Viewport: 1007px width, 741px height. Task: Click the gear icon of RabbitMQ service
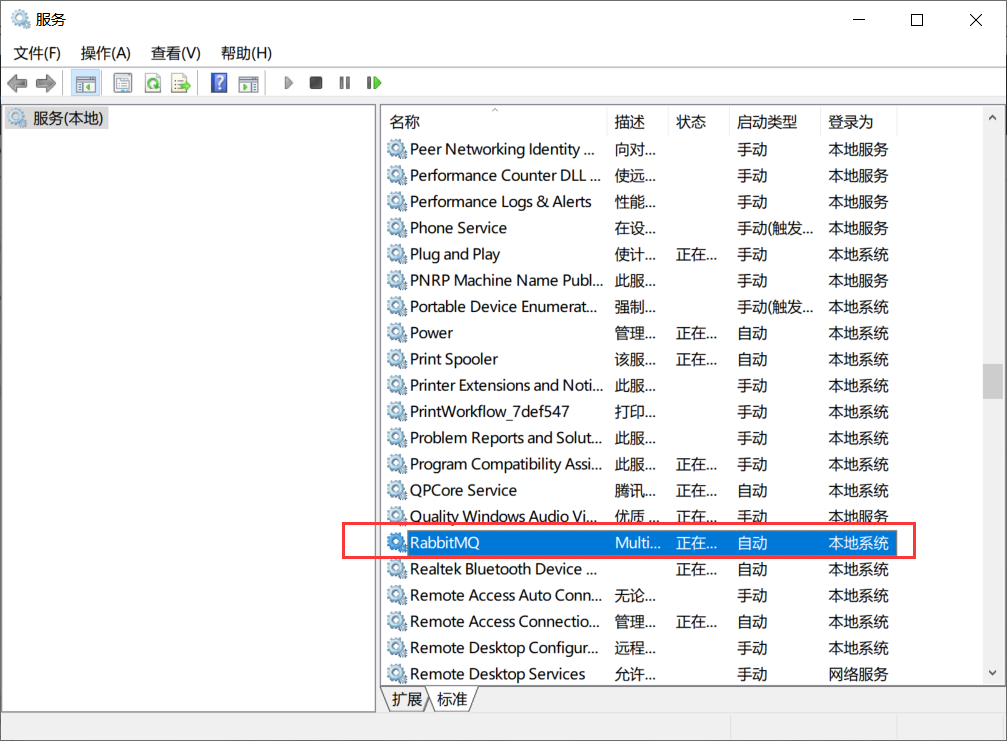click(397, 543)
